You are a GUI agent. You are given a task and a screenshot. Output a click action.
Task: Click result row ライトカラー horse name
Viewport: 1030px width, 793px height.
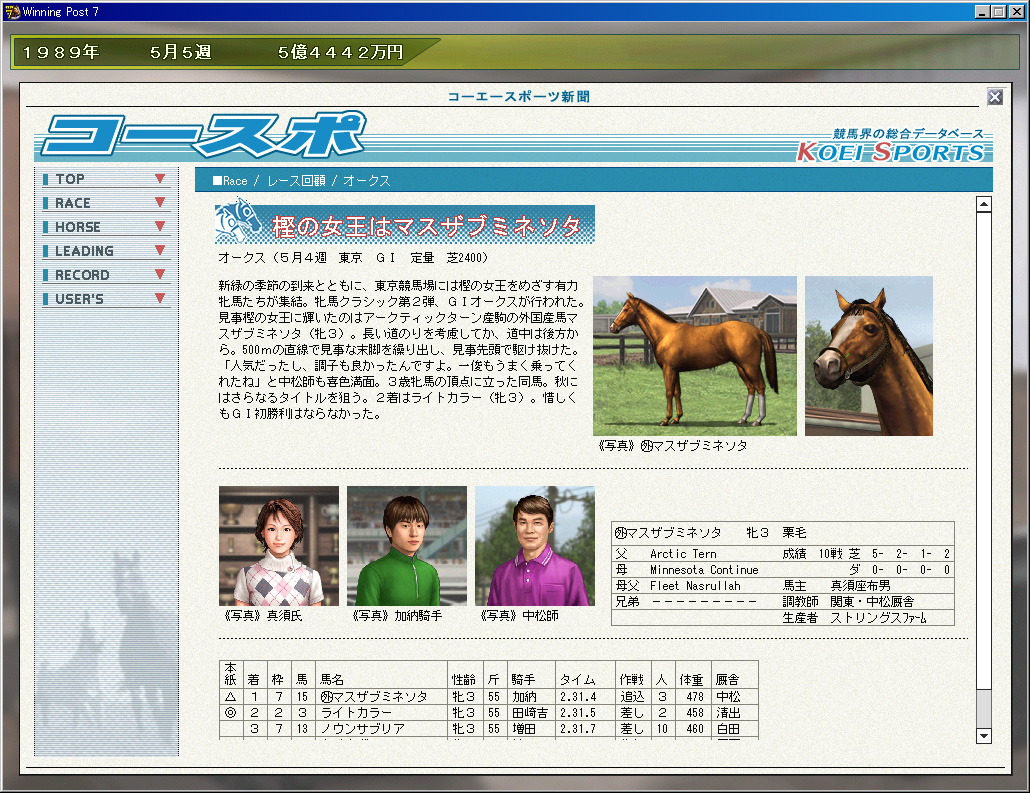355,712
